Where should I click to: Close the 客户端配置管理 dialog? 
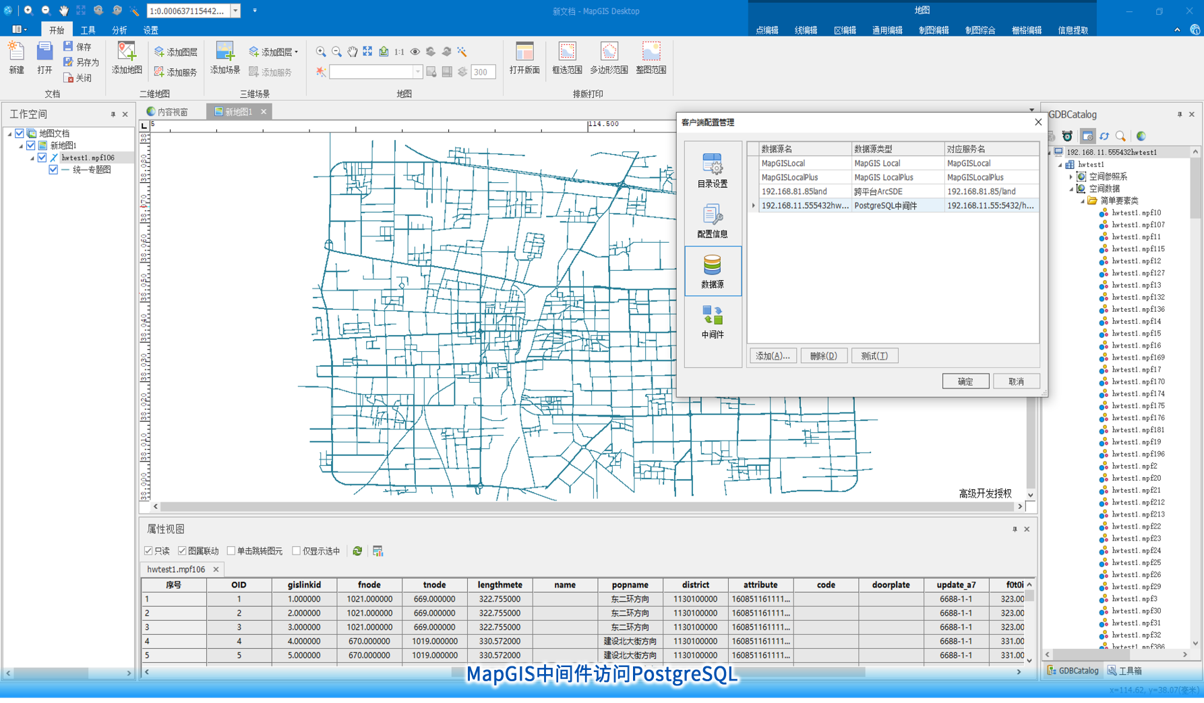[x=1038, y=122]
